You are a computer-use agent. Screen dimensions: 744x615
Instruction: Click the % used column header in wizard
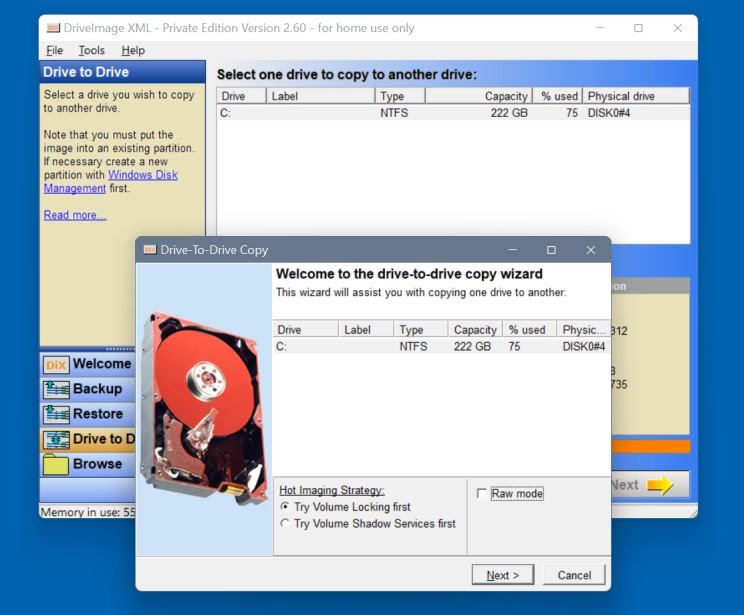pos(530,329)
